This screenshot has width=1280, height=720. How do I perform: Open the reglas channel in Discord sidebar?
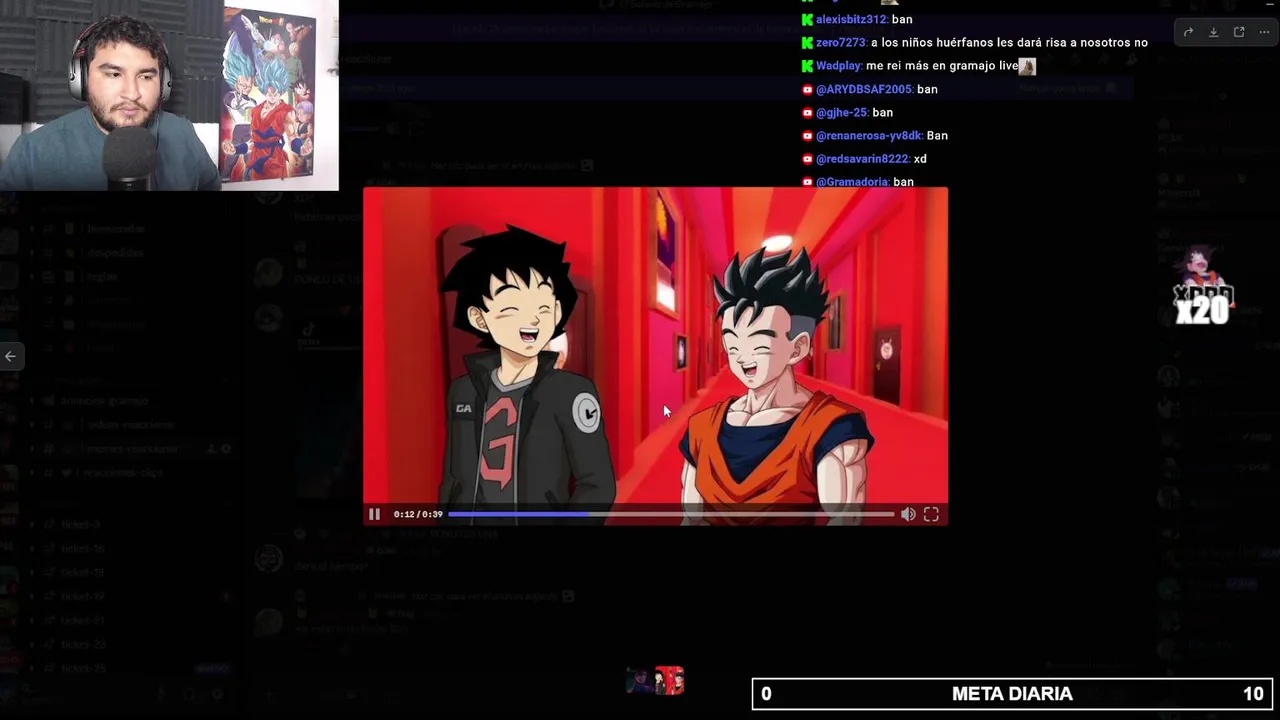click(102, 277)
